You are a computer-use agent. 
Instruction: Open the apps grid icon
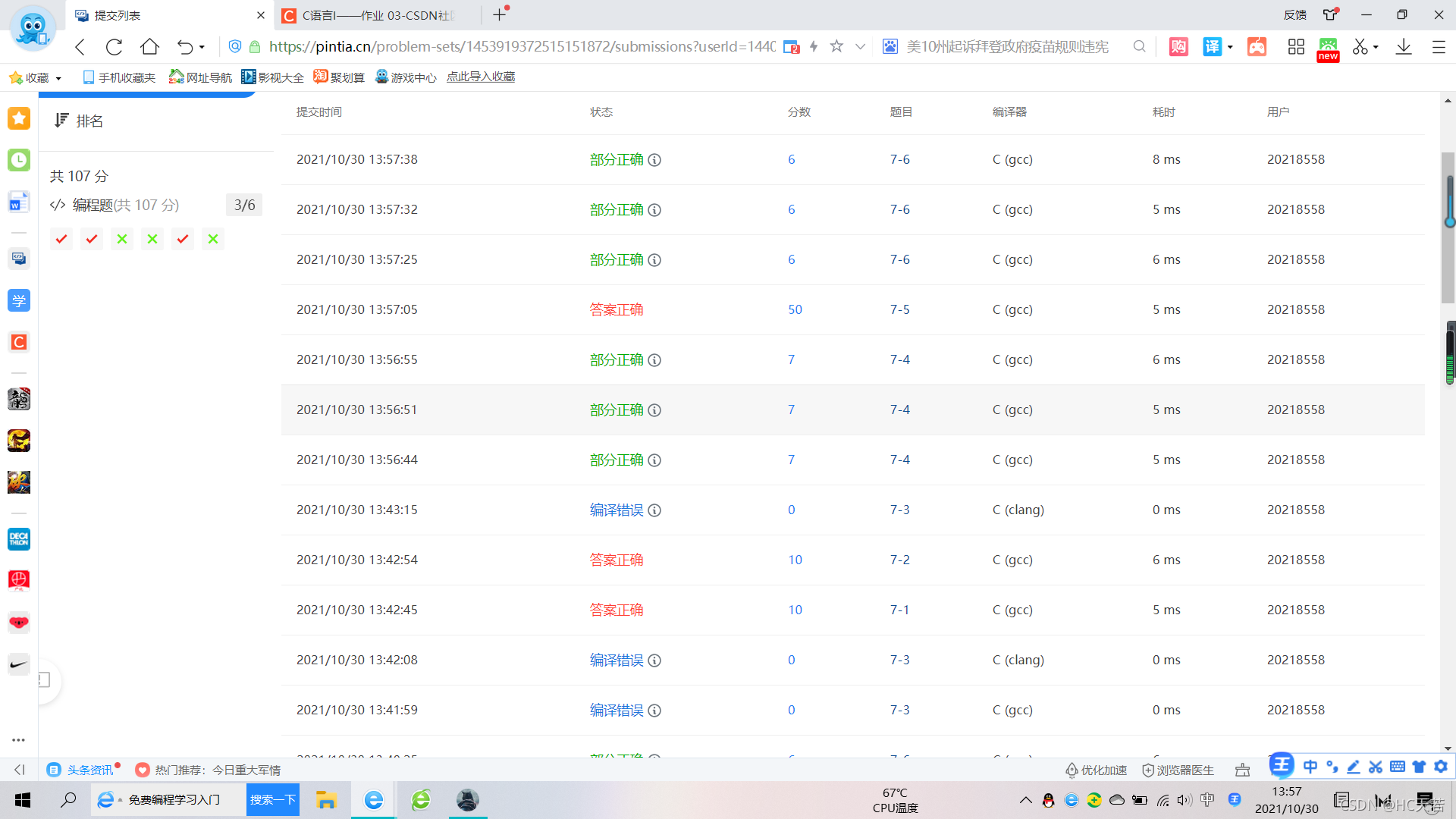coord(1296,47)
